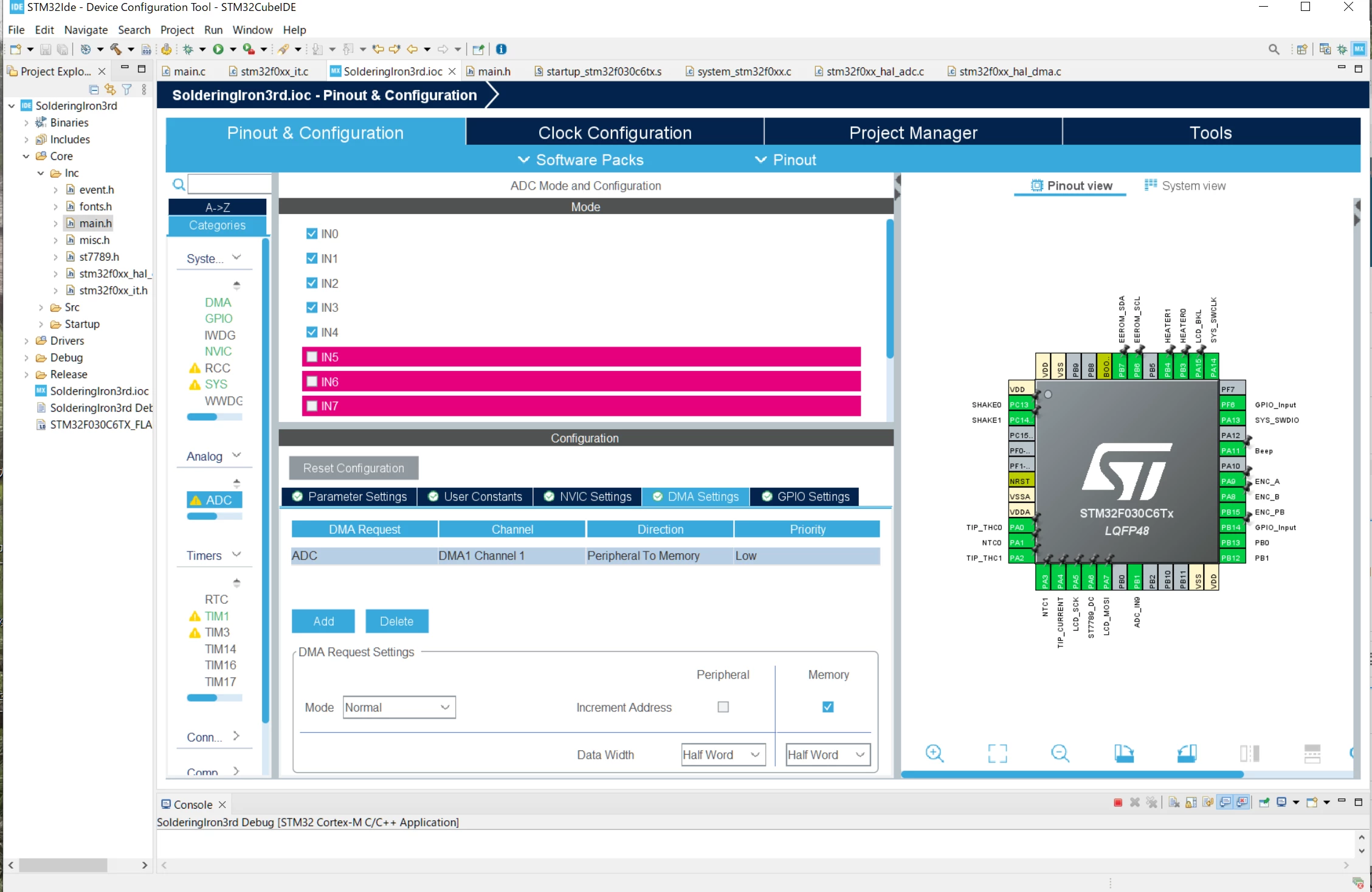Click the flashlight search tool icon
This screenshot has width=1372, height=892.
coord(283,49)
